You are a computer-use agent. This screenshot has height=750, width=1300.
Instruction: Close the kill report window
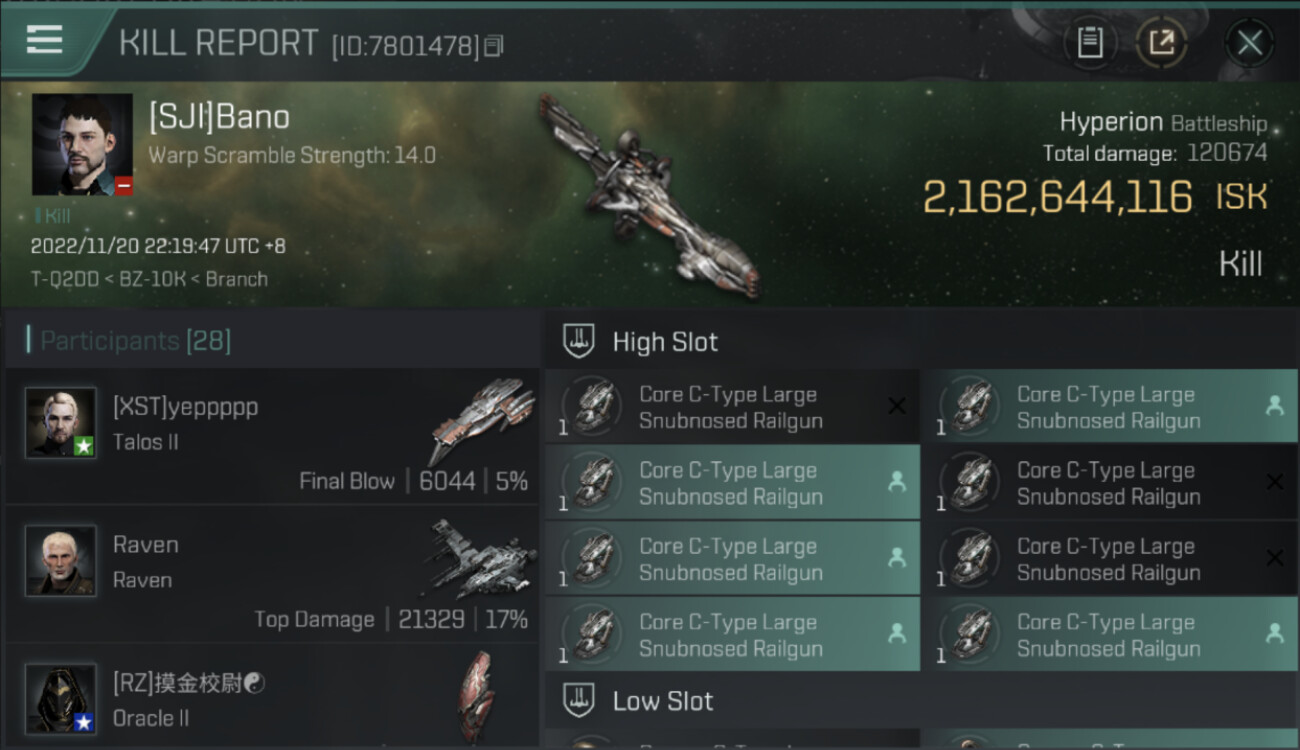coord(1249,43)
